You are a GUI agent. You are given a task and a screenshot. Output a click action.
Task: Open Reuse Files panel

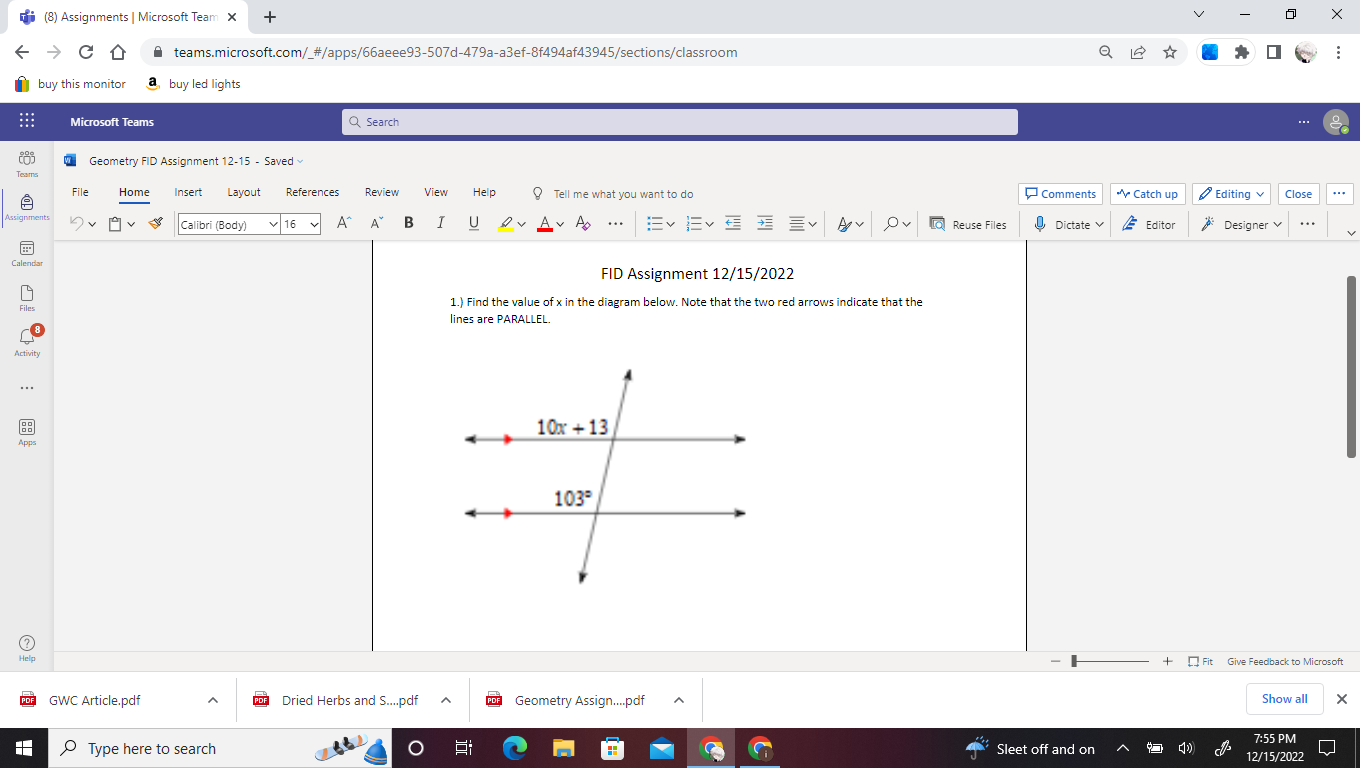(968, 224)
